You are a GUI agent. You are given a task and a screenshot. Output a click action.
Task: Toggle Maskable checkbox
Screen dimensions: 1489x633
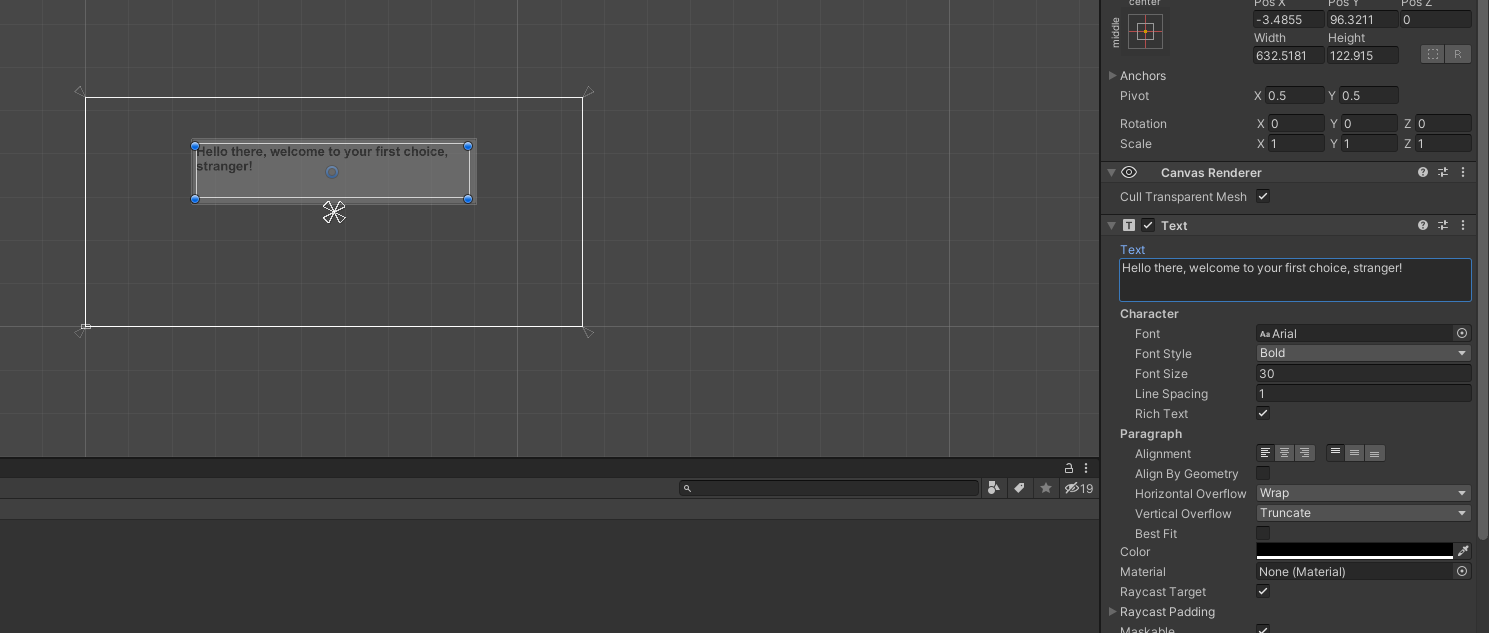pos(1263,629)
